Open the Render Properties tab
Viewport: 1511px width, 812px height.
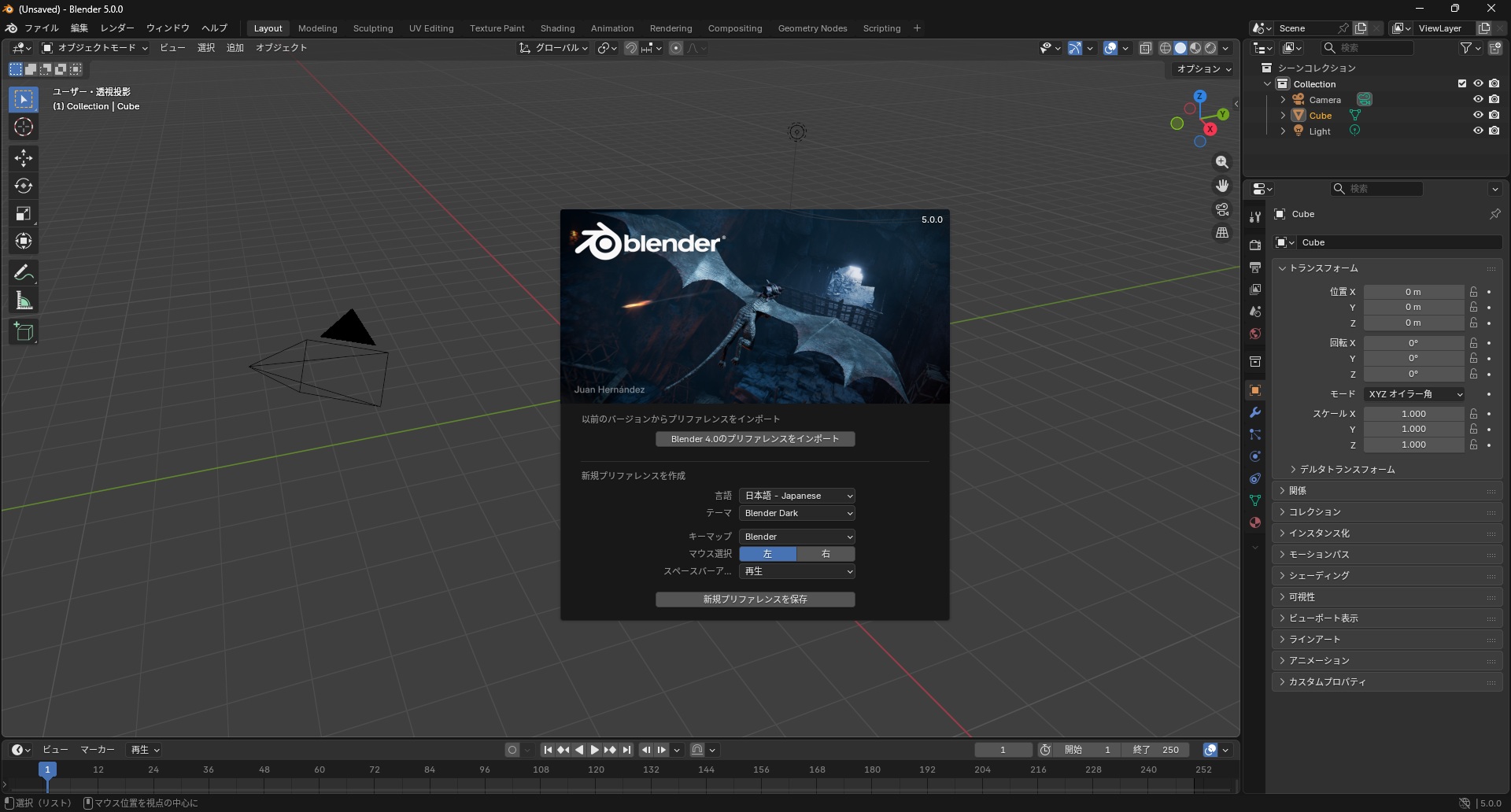[x=1255, y=245]
